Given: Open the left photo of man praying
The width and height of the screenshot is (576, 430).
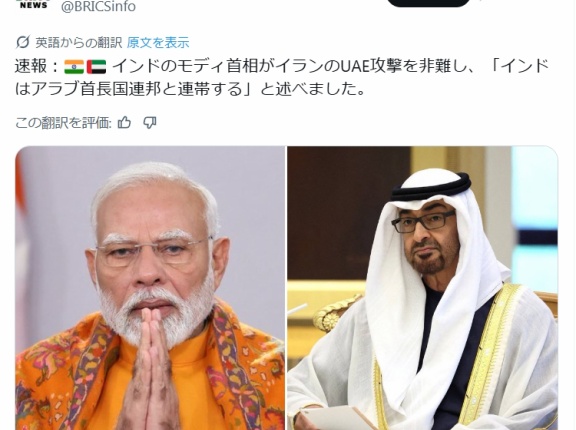Looking at the screenshot, I should (x=150, y=288).
